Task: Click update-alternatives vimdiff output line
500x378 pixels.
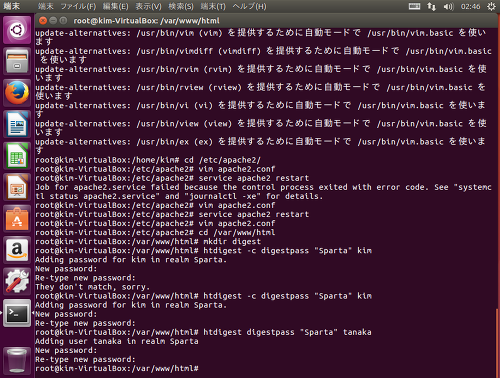Action: pos(263,55)
